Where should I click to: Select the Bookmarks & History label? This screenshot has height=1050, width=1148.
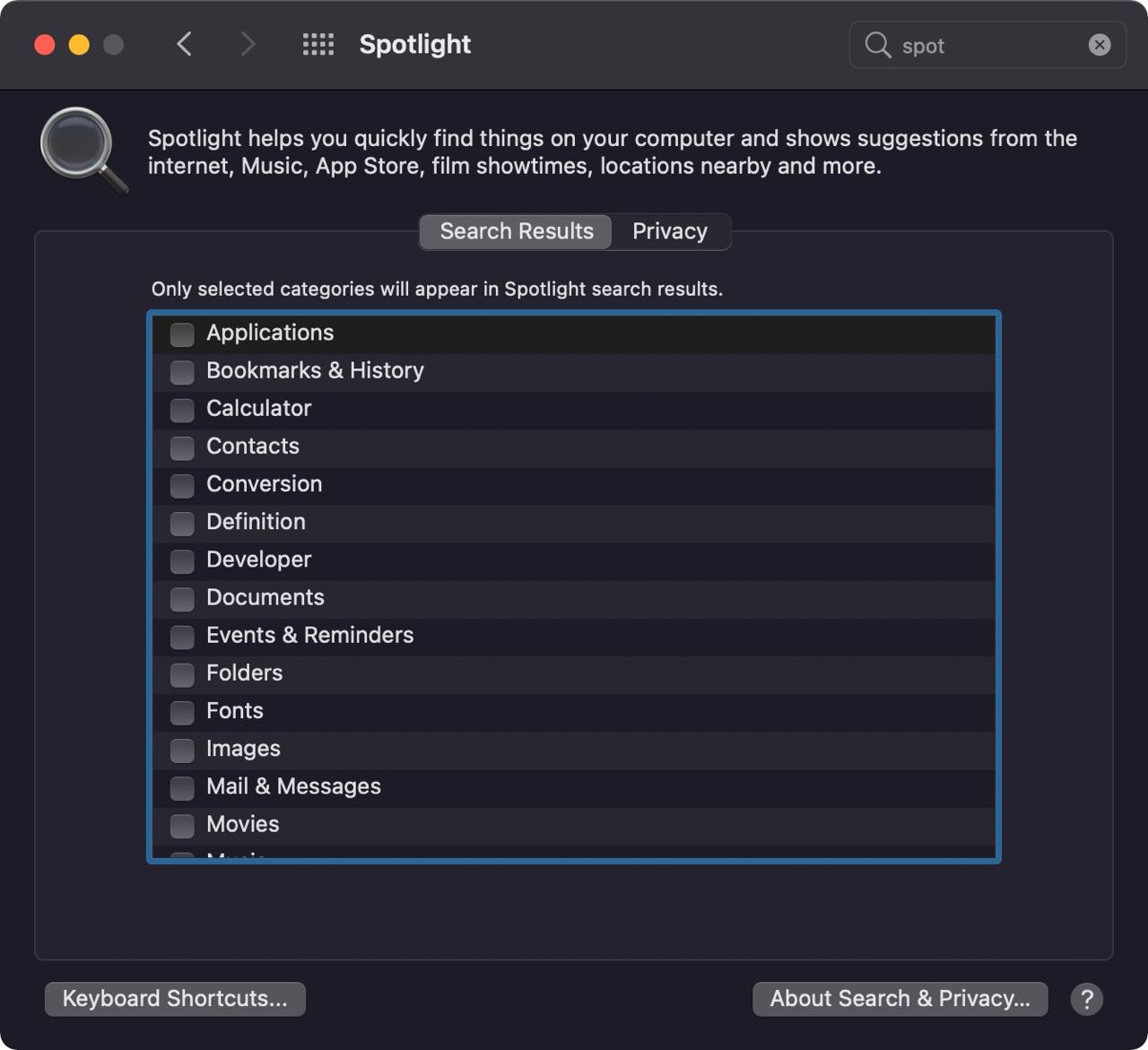click(315, 370)
